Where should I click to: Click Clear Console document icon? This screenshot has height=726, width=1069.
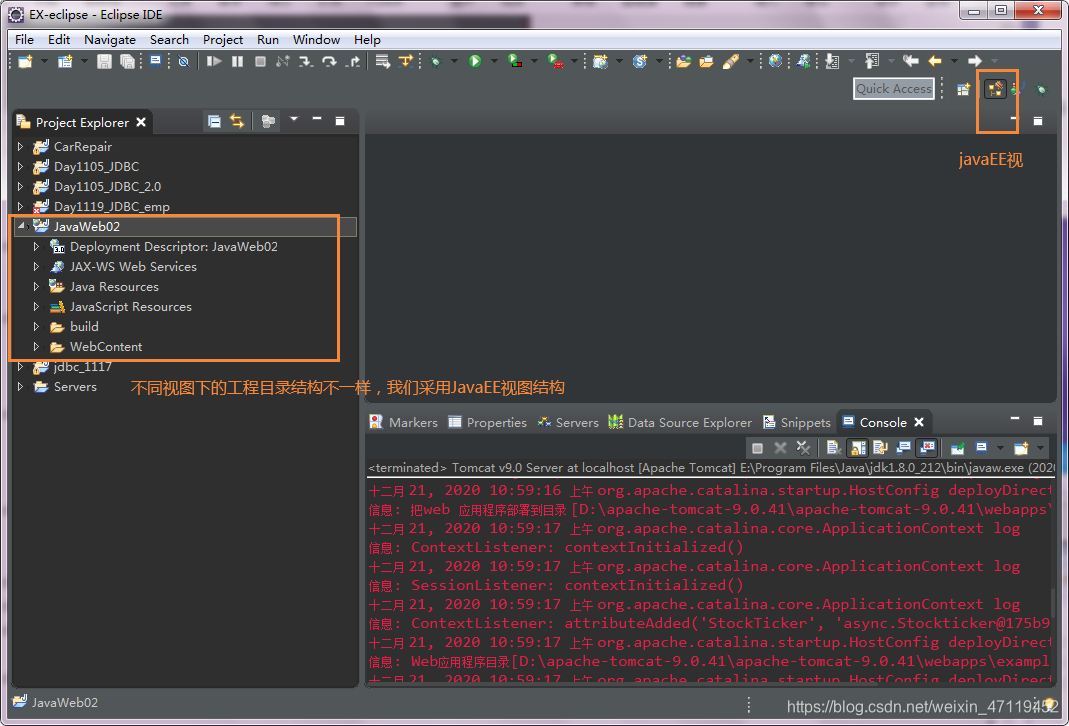[833, 448]
